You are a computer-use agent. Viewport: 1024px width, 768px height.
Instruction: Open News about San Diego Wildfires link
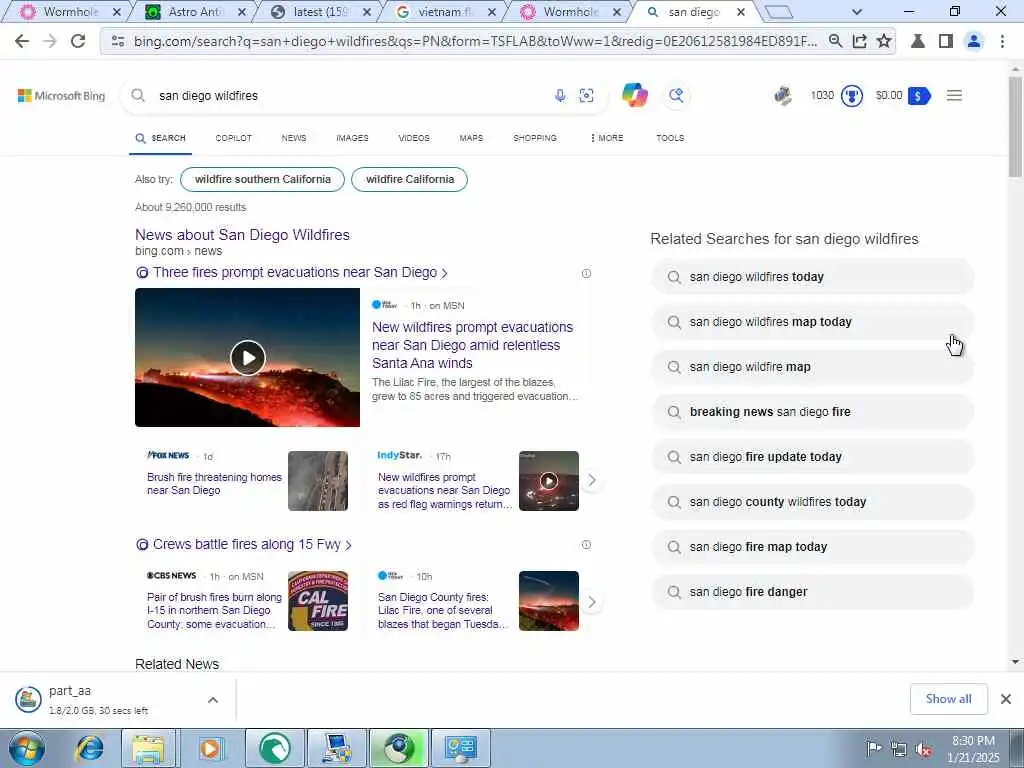(242, 235)
